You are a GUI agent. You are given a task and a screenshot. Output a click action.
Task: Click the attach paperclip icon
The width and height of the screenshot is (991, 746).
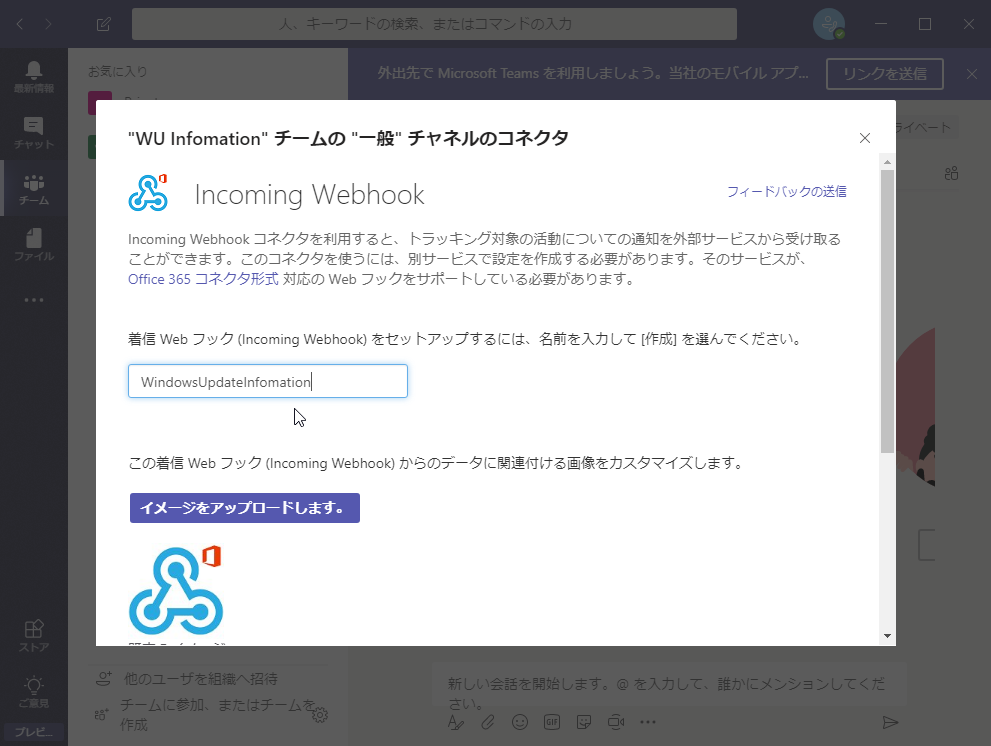pyautogui.click(x=488, y=722)
